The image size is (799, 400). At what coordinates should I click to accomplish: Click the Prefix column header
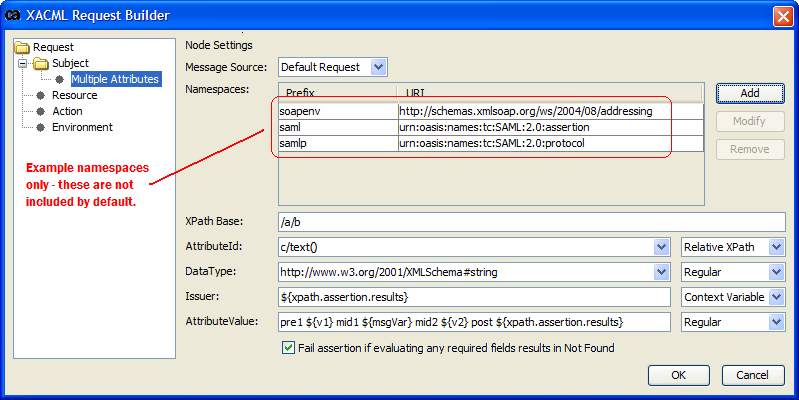coord(335,92)
